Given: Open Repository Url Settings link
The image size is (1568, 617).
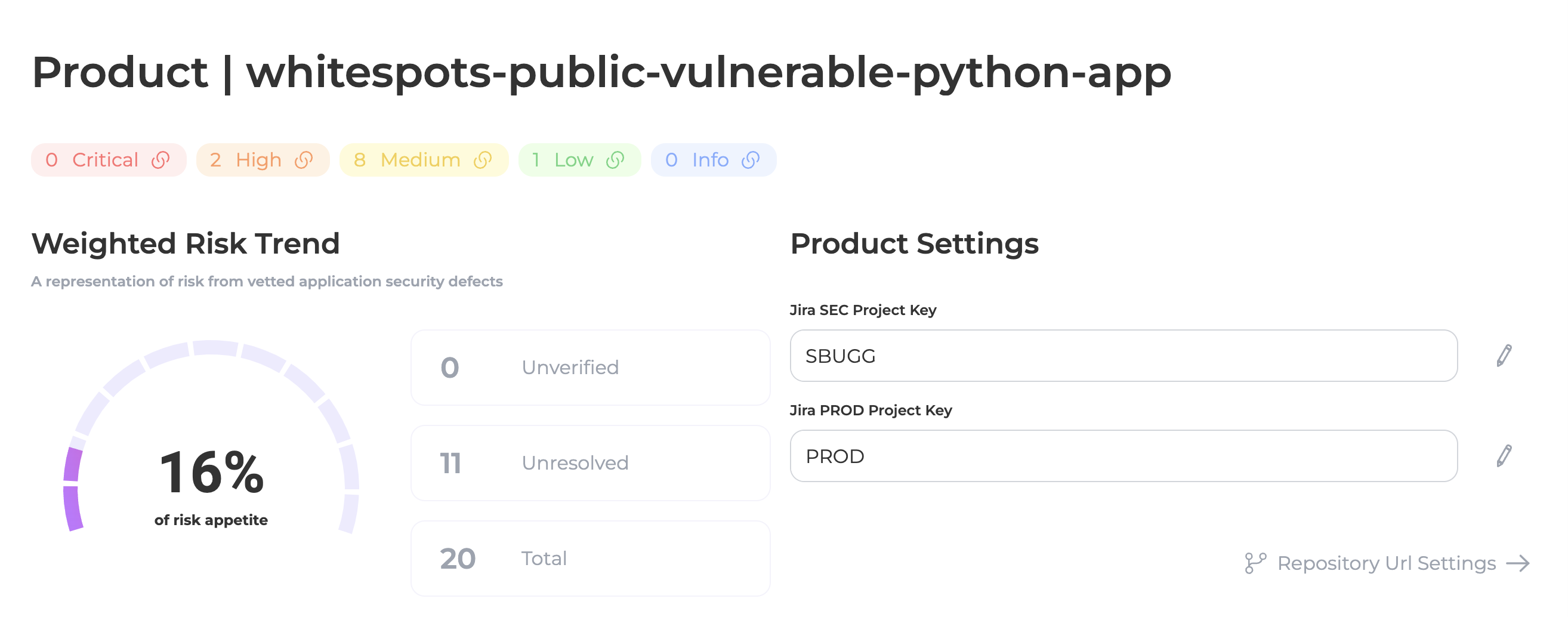Looking at the screenshot, I should click(1387, 563).
